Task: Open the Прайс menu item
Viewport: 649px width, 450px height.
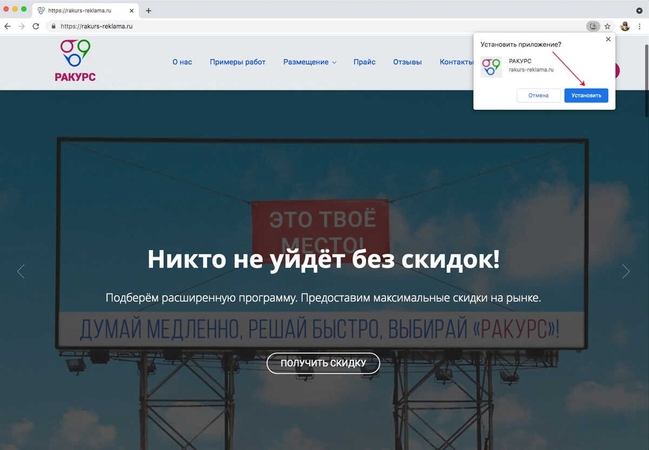Action: click(x=364, y=62)
